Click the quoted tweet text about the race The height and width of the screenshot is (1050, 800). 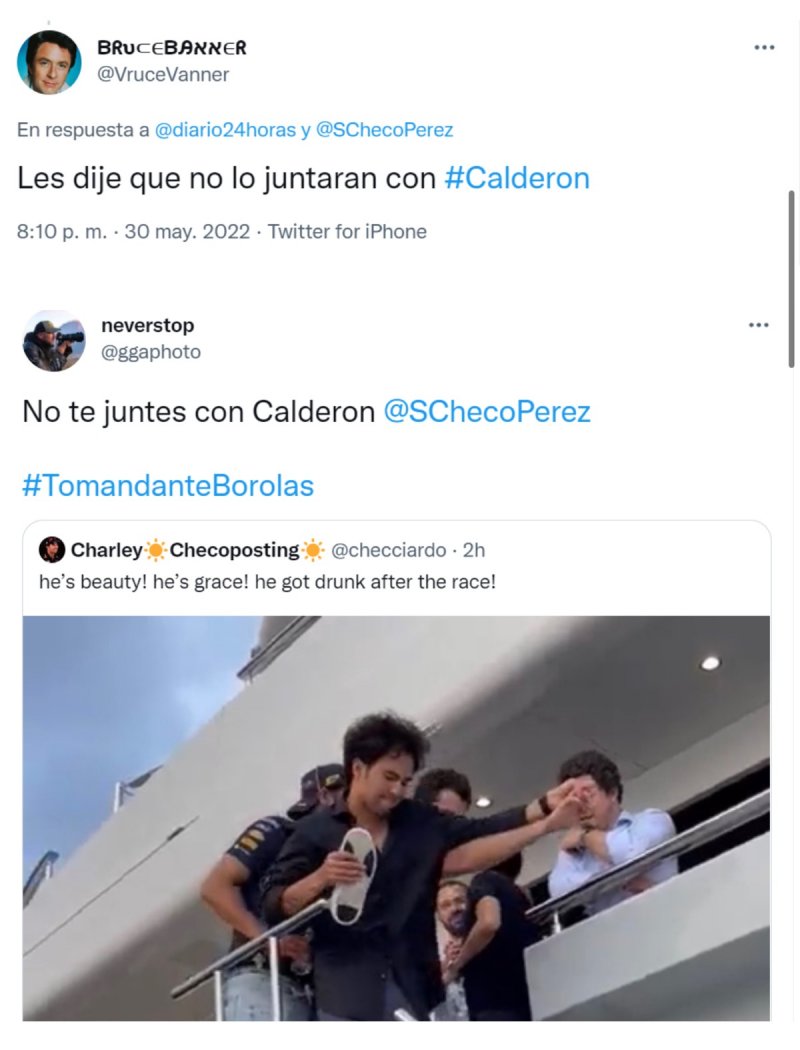(x=267, y=582)
